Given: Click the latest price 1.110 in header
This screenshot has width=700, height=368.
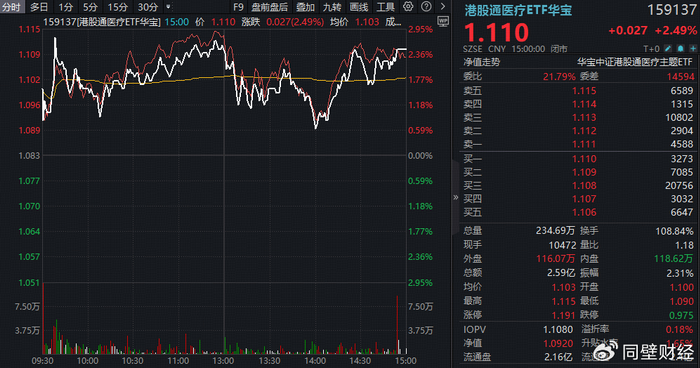Looking at the screenshot, I should click(496, 32).
